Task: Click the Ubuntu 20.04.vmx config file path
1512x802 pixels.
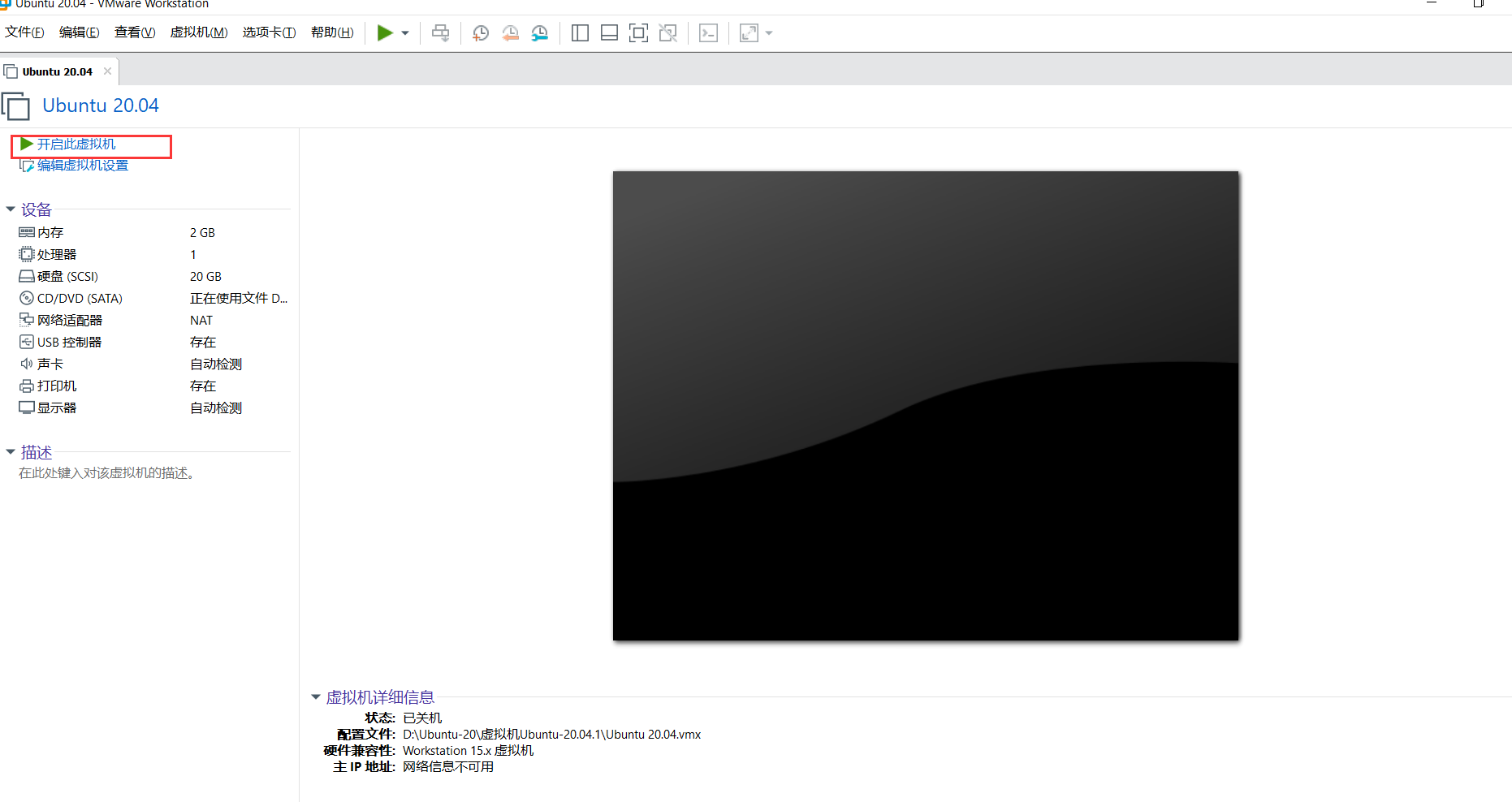Action: [552, 735]
